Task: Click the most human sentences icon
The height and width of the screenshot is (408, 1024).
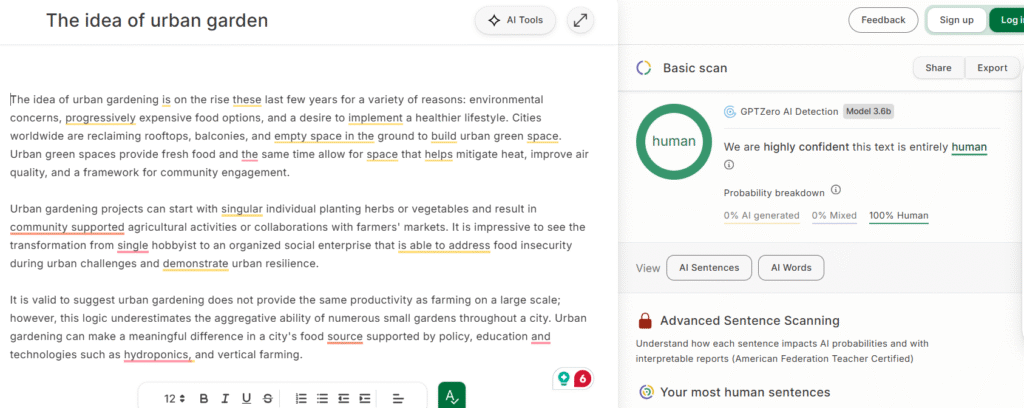Action: pos(646,392)
